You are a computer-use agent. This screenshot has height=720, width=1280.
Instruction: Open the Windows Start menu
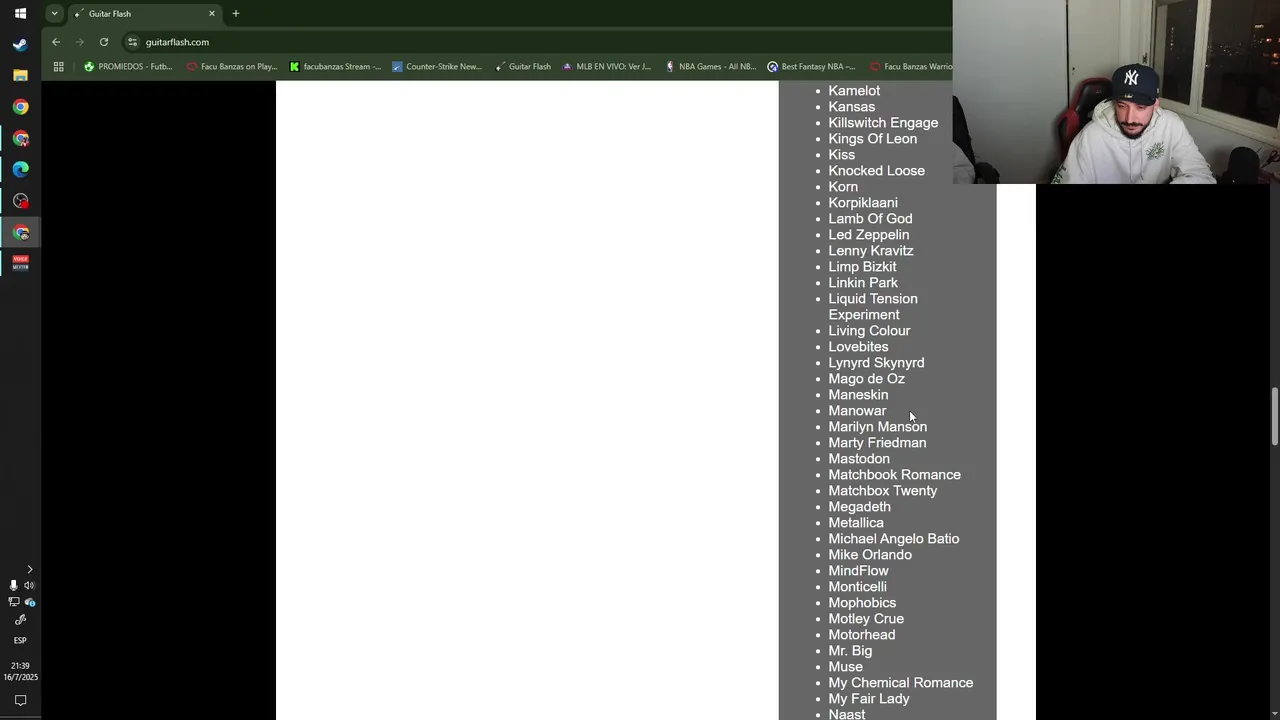click(20, 14)
